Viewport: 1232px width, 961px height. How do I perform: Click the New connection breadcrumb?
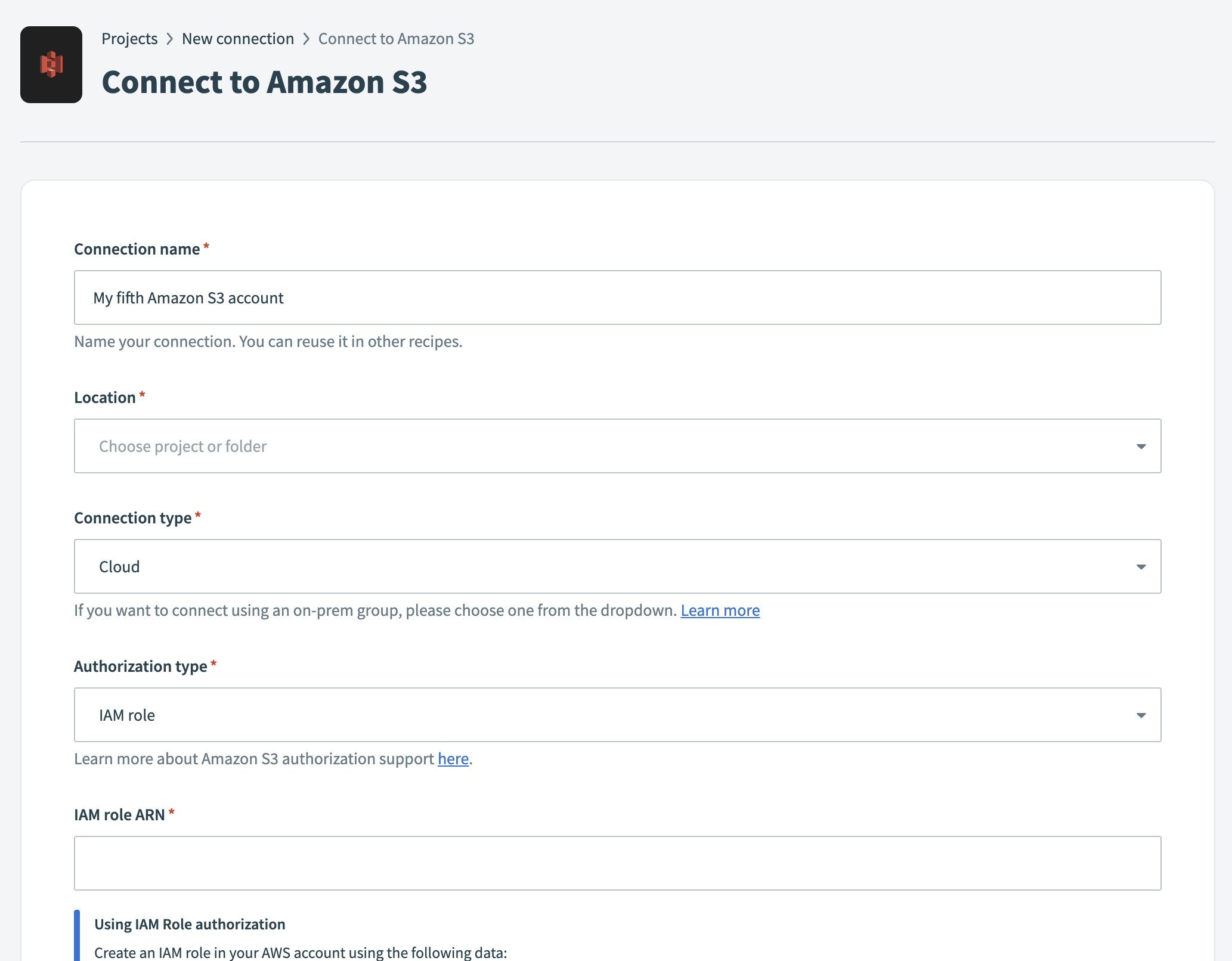point(238,38)
